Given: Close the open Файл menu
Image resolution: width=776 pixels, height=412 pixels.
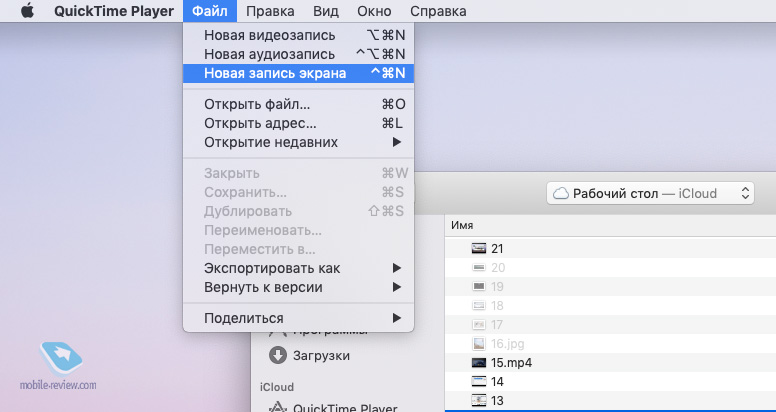Looking at the screenshot, I should click(x=210, y=11).
